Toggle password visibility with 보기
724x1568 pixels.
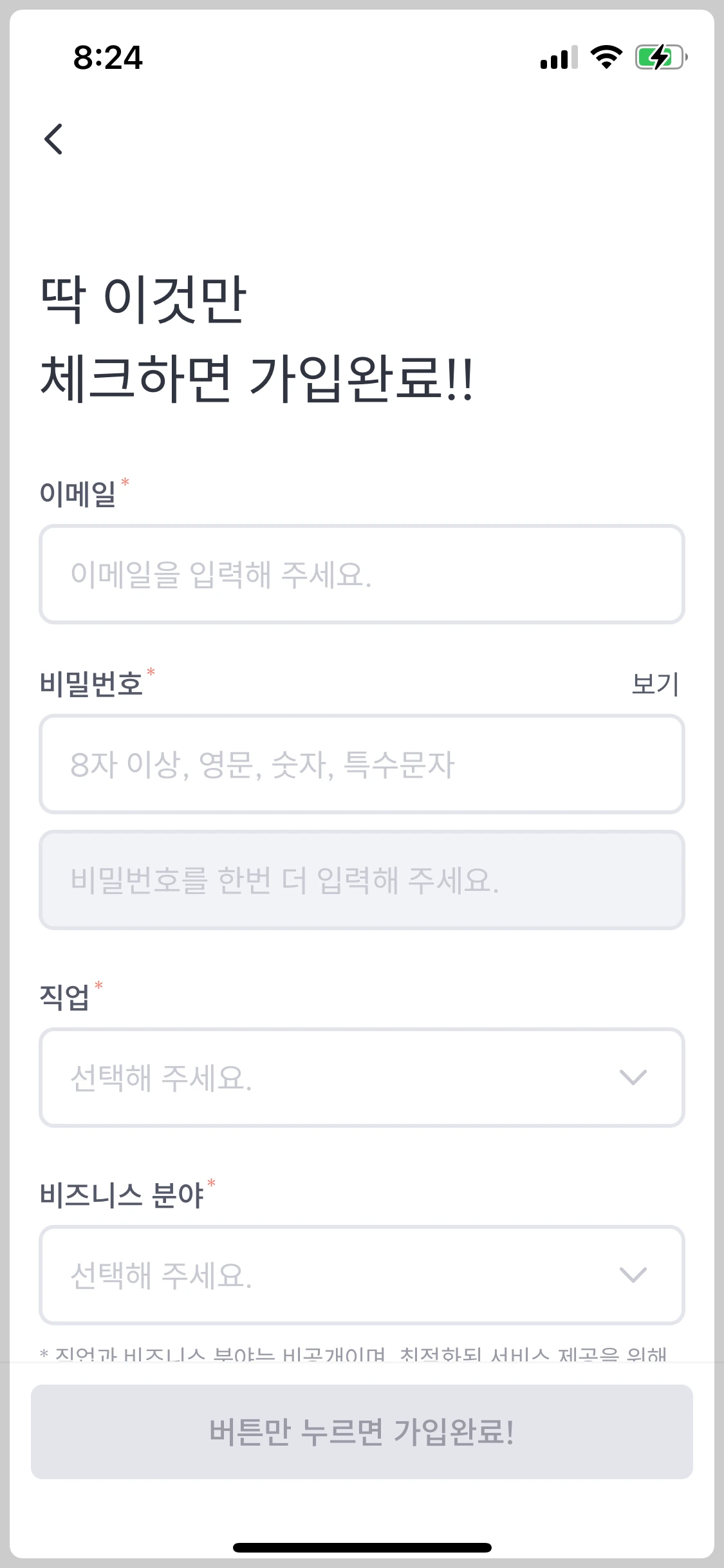pyautogui.click(x=655, y=684)
